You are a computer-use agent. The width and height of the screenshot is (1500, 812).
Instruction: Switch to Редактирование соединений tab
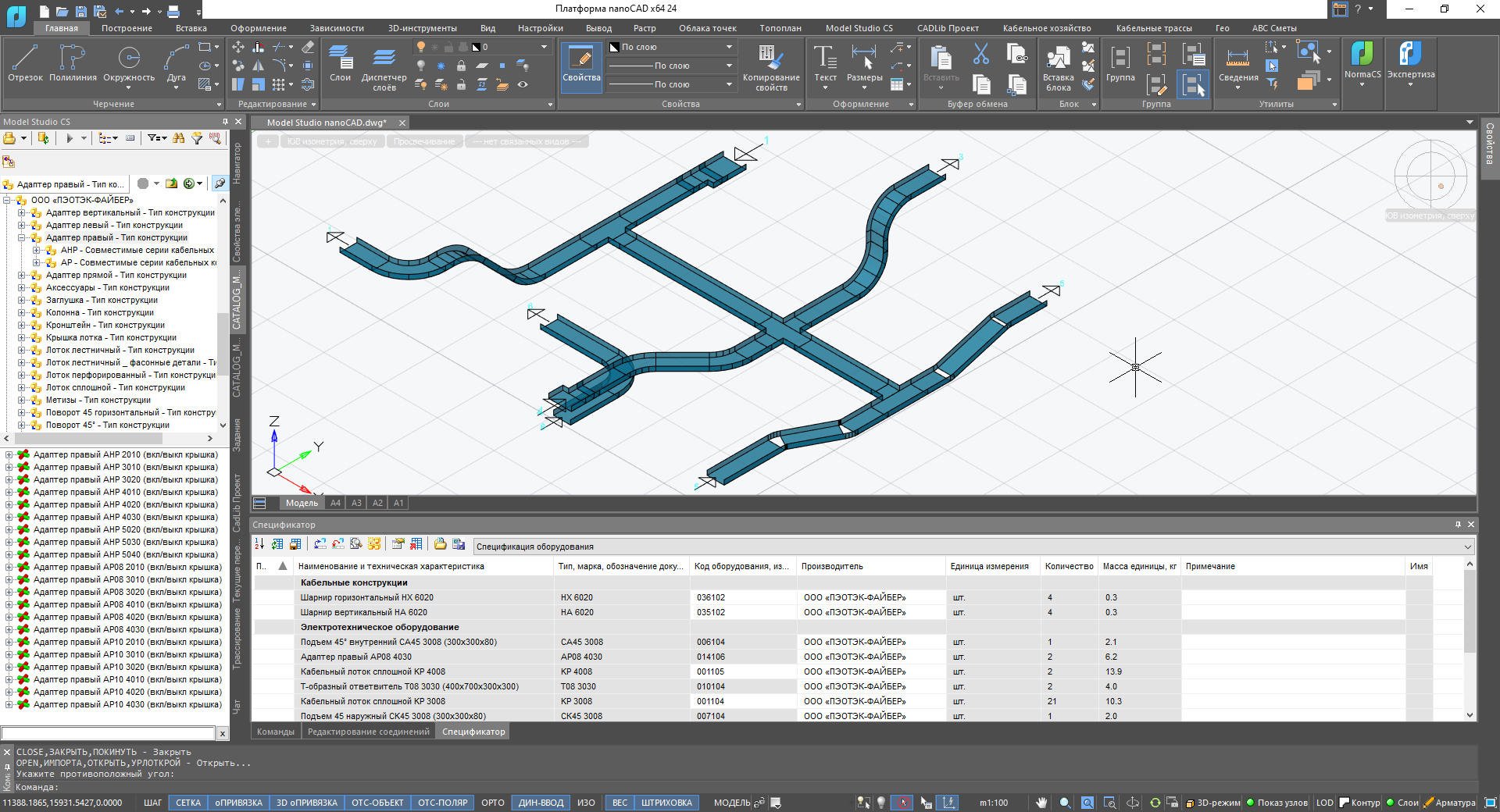click(x=369, y=732)
